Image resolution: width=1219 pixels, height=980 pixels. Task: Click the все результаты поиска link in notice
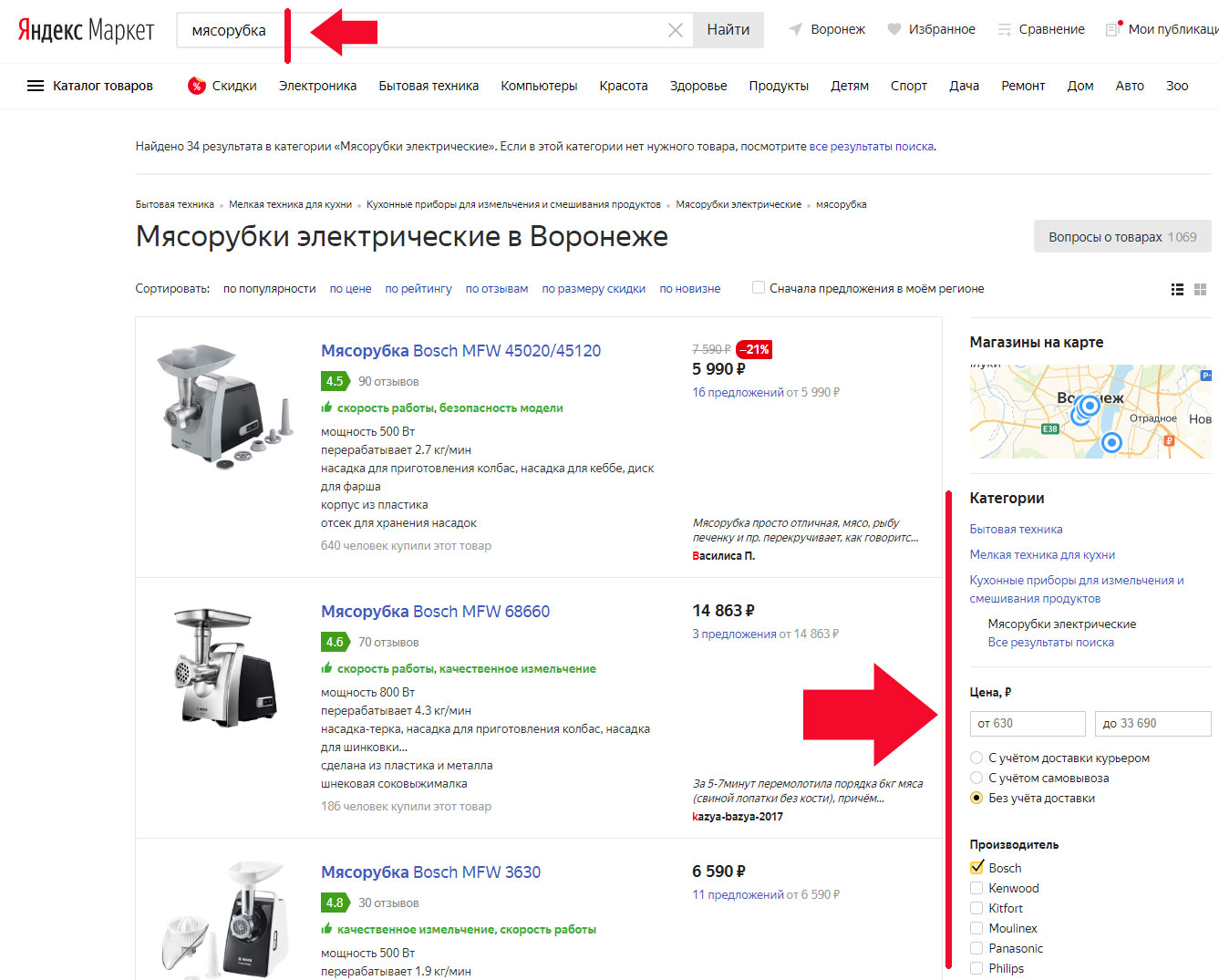pos(872,146)
